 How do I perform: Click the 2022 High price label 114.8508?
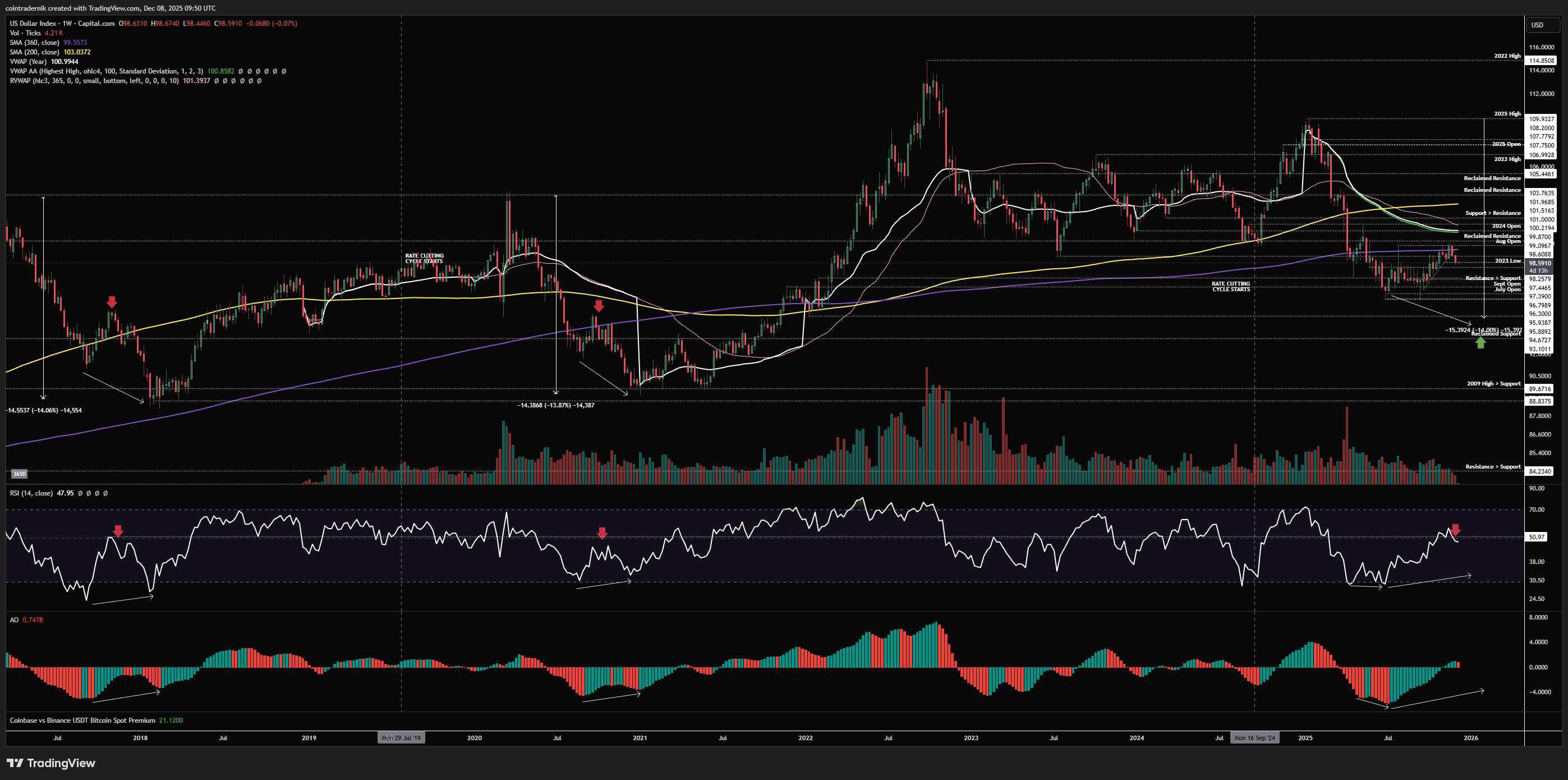coord(1542,60)
